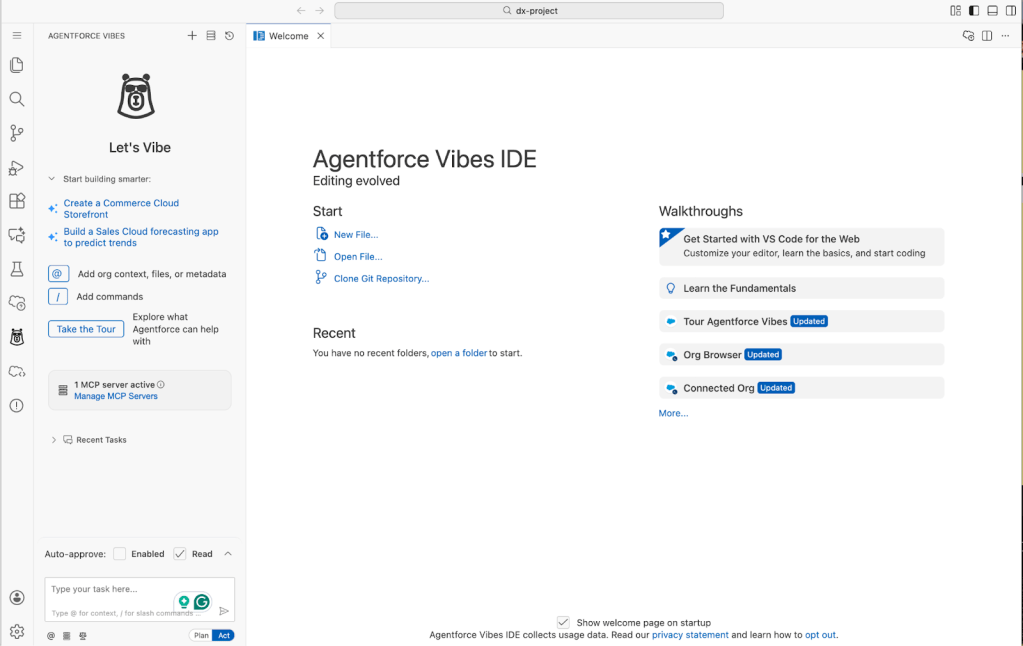
Task: Select the Welcome tab
Action: click(x=288, y=36)
